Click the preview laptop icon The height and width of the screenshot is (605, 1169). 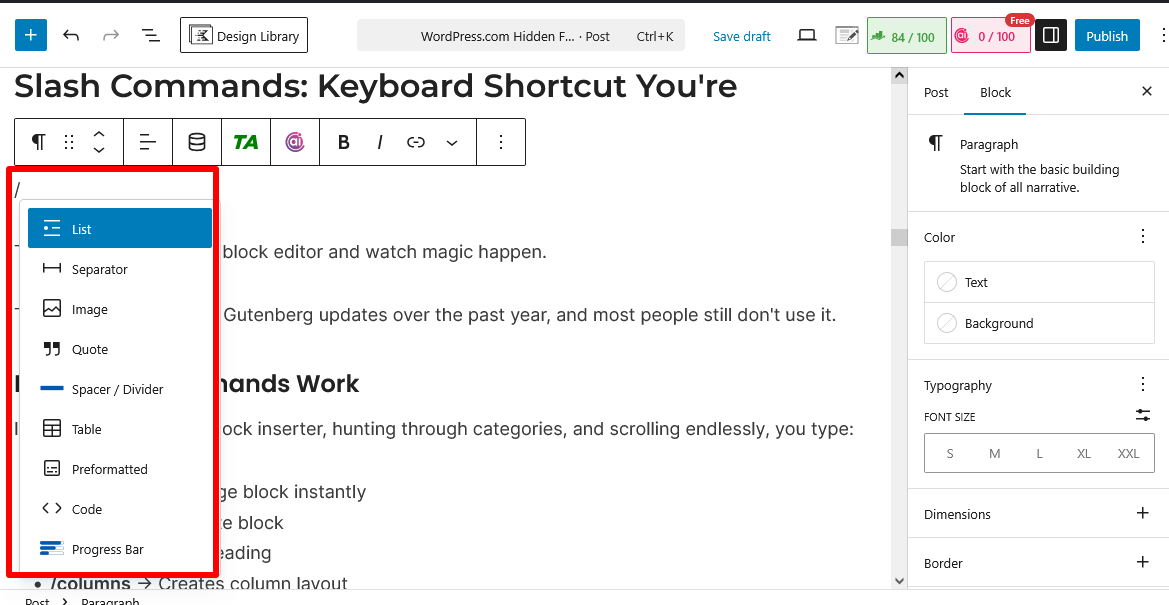[x=806, y=34]
